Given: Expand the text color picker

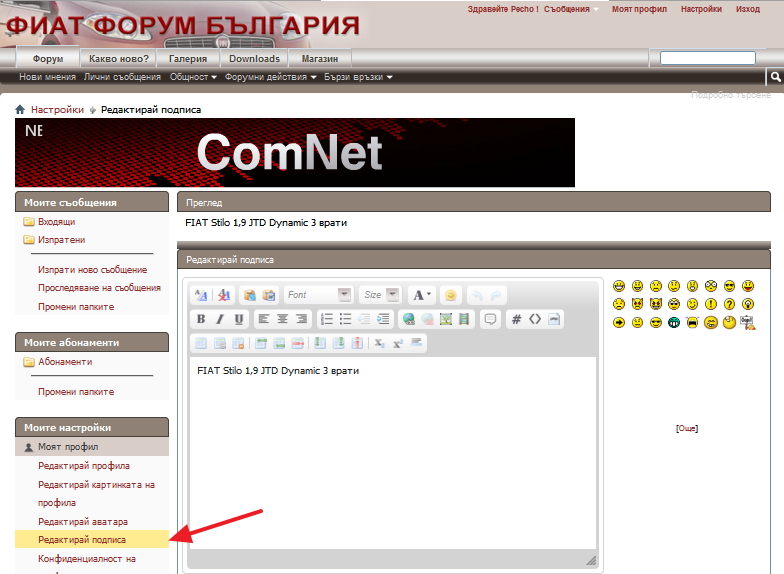Looking at the screenshot, I should (423, 295).
